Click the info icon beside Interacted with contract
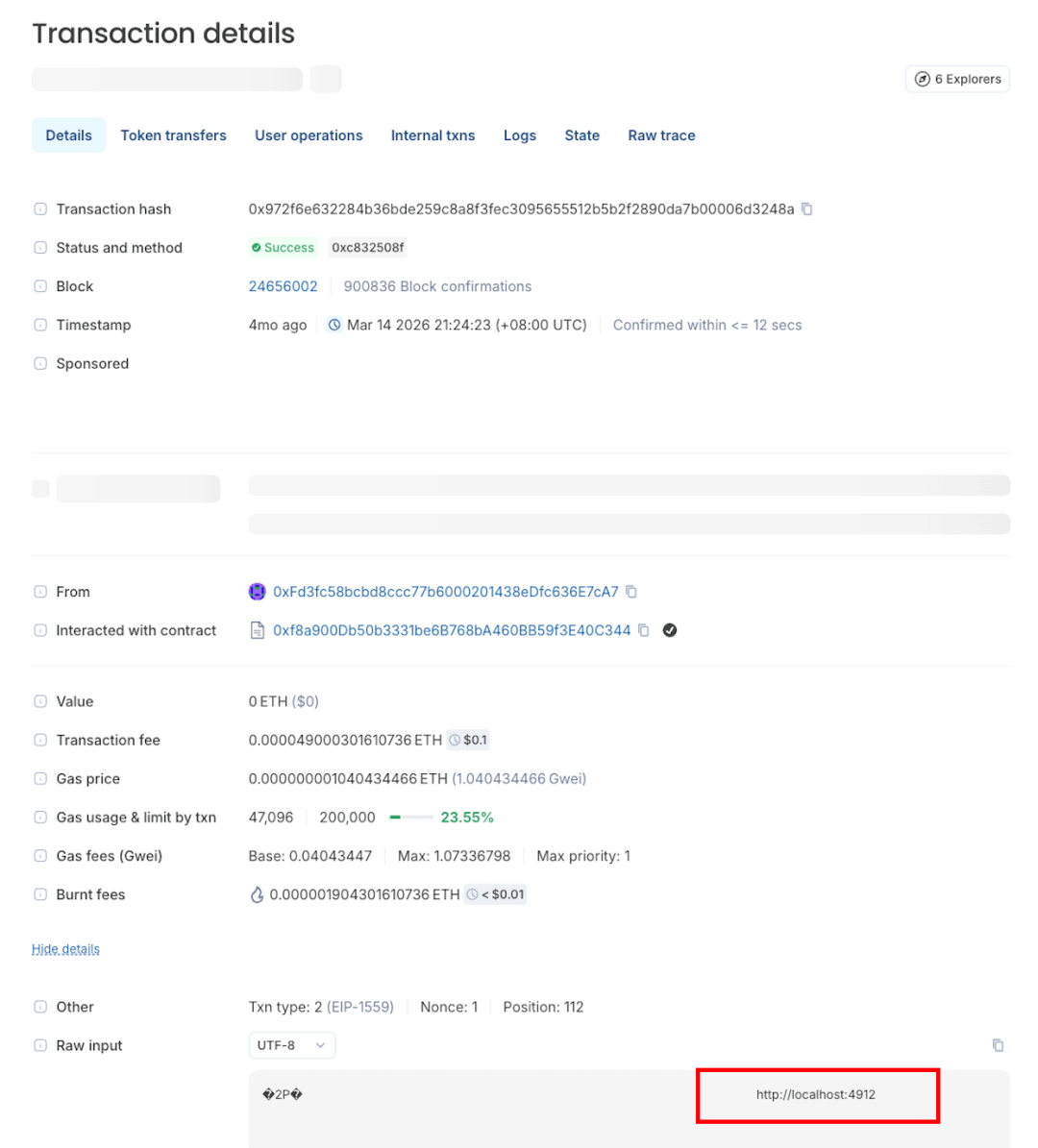1038x1148 pixels. tap(40, 630)
